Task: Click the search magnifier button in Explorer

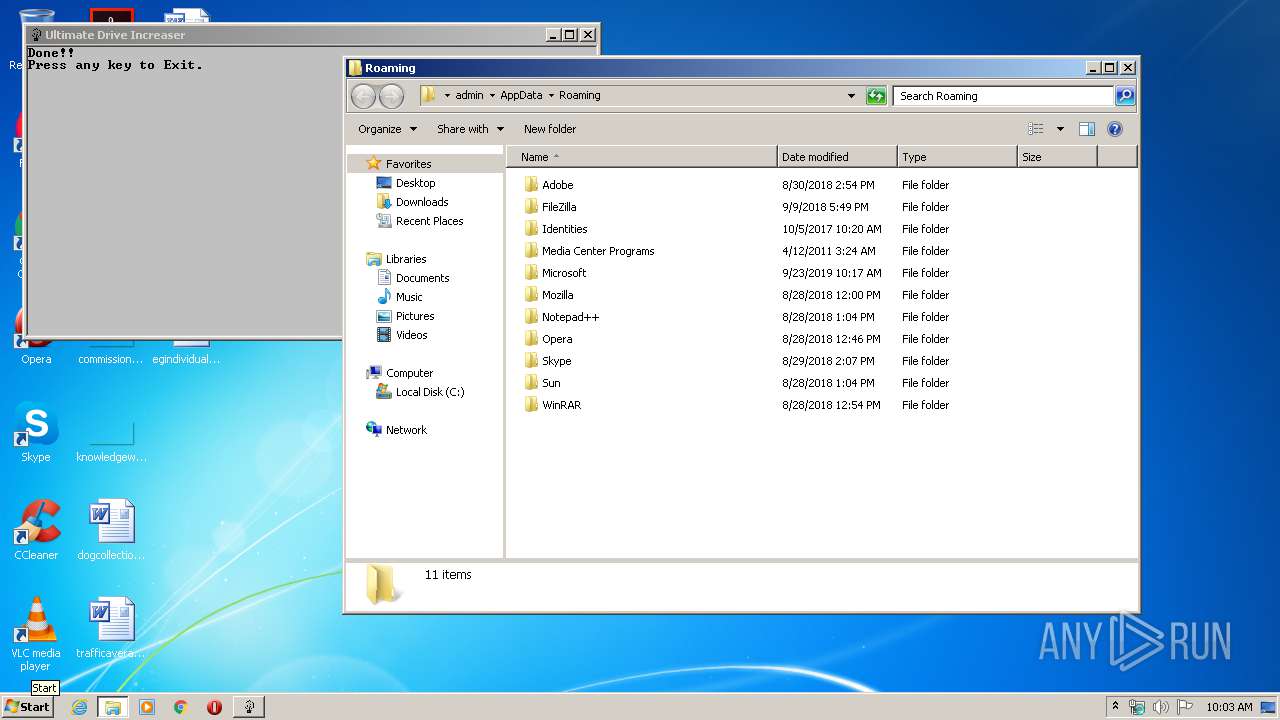Action: click(1125, 96)
